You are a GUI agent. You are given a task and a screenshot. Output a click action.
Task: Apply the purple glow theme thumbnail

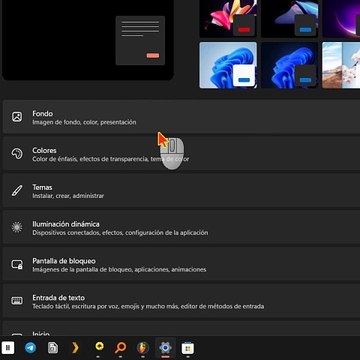pyautogui.click(x=341, y=18)
